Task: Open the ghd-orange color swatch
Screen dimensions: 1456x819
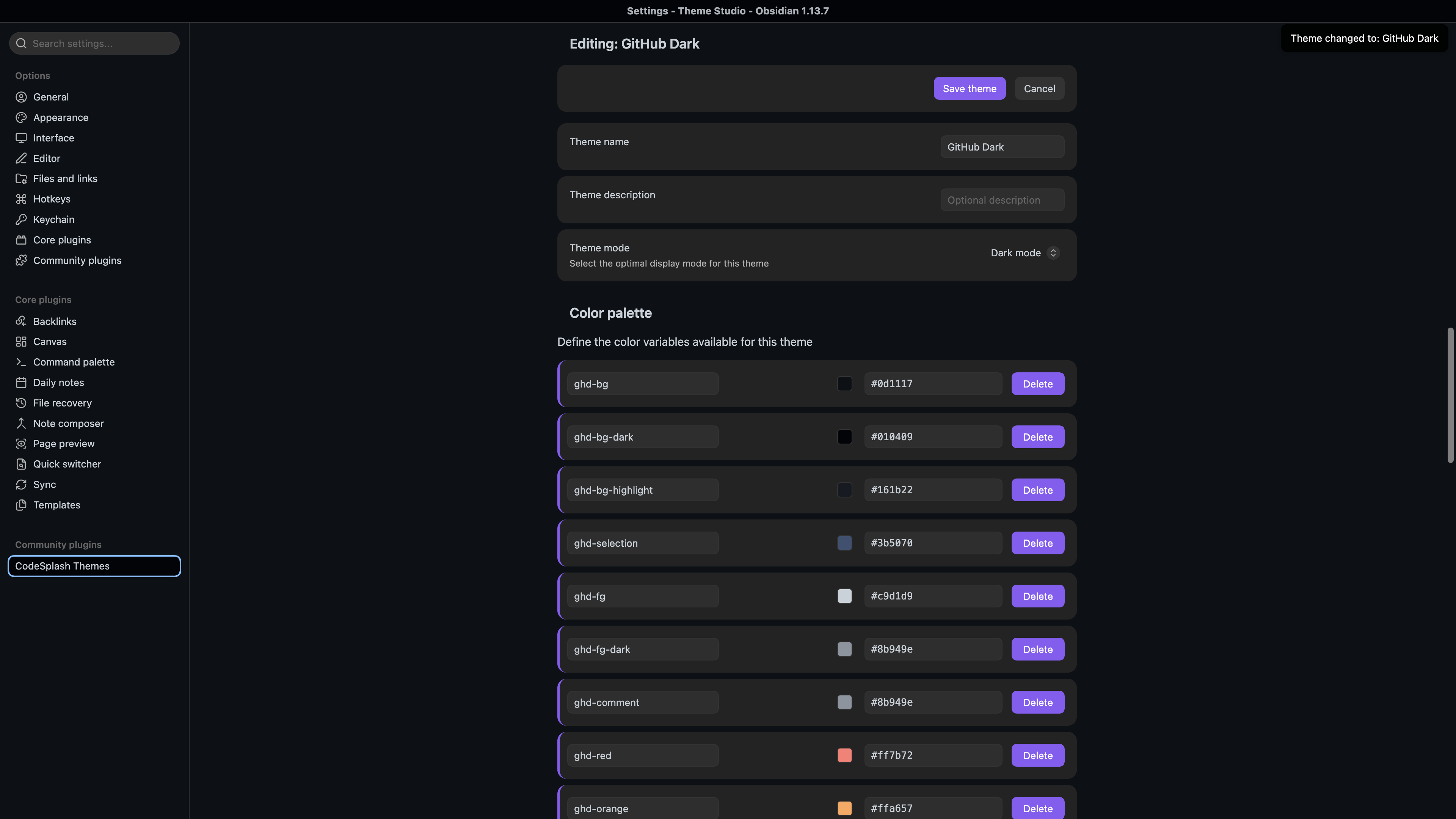Action: point(844,808)
